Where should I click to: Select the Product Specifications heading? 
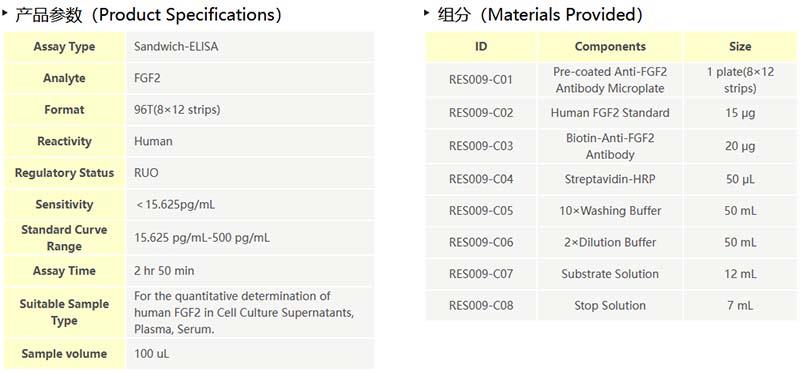tap(148, 15)
